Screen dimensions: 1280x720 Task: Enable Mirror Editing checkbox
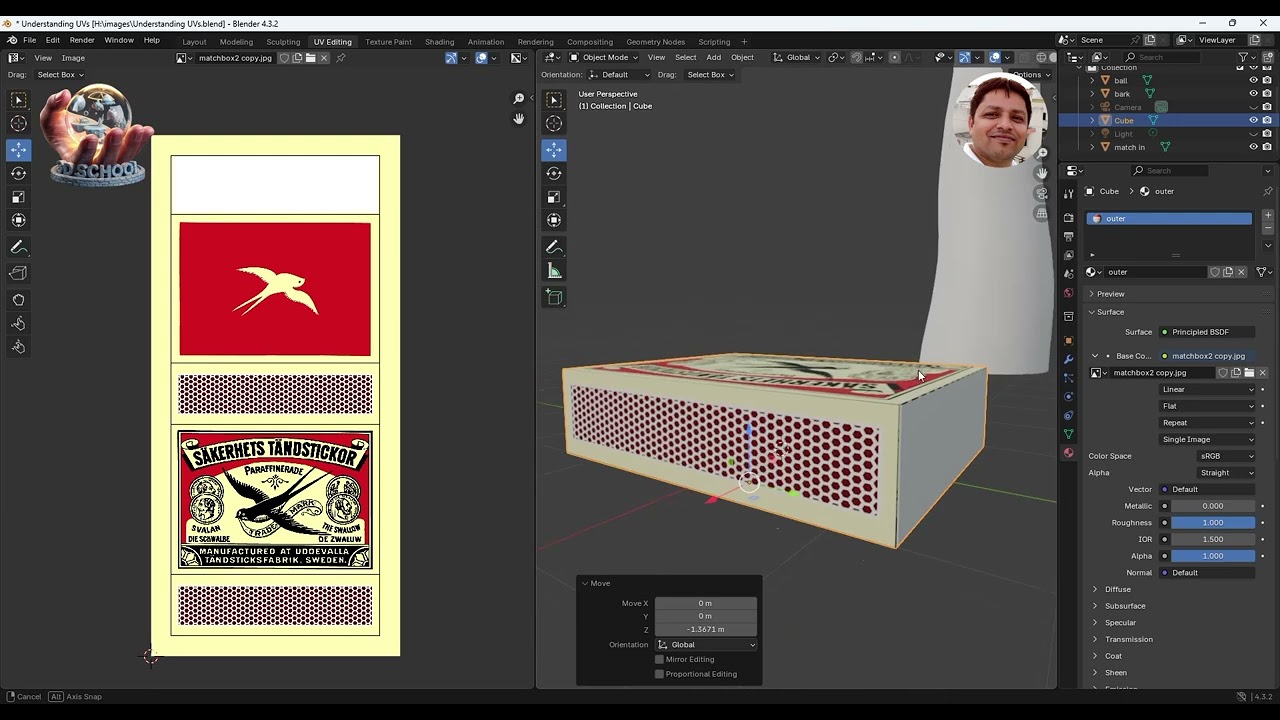[x=659, y=659]
